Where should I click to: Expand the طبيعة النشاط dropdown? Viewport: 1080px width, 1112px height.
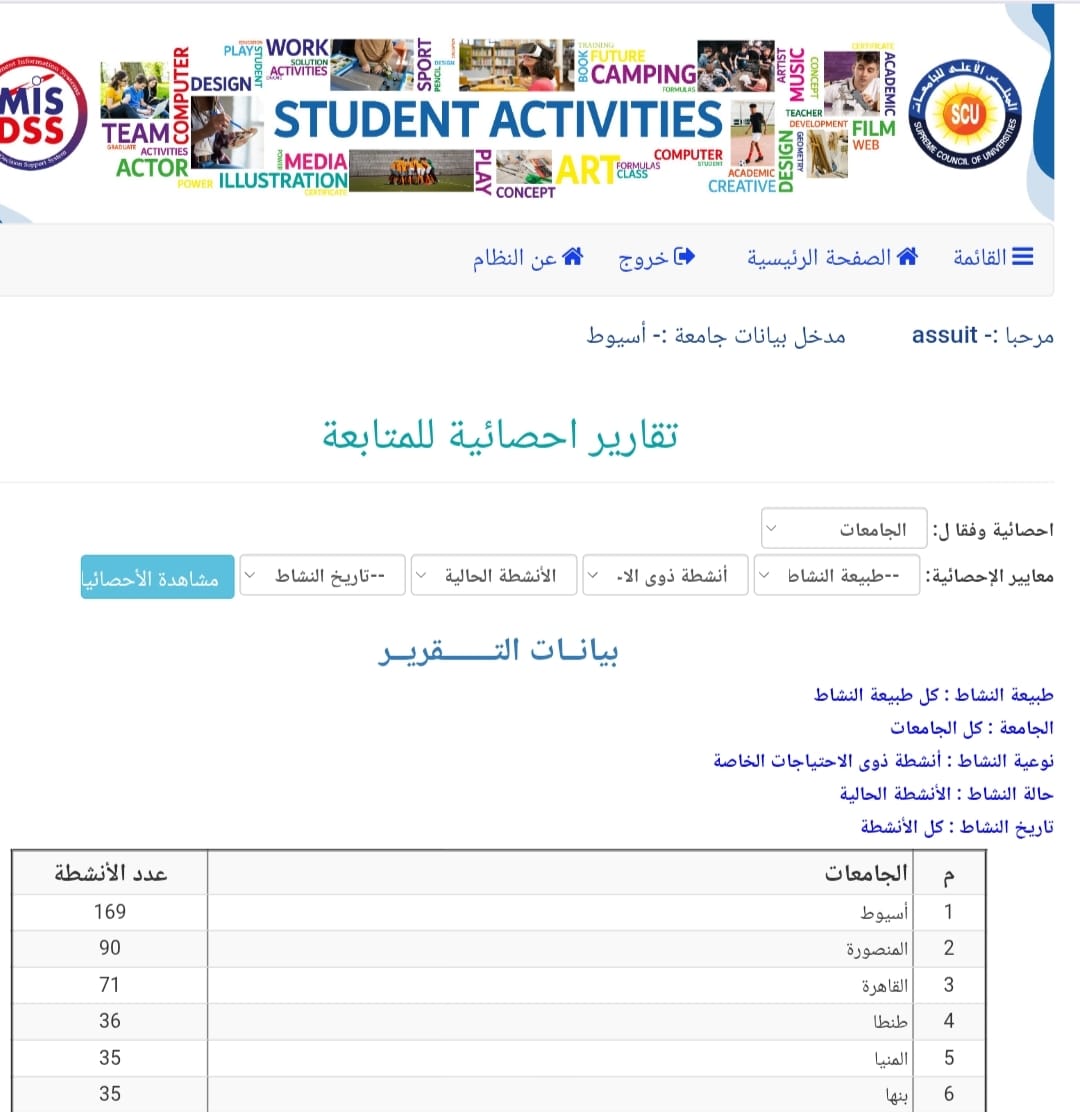tap(836, 576)
